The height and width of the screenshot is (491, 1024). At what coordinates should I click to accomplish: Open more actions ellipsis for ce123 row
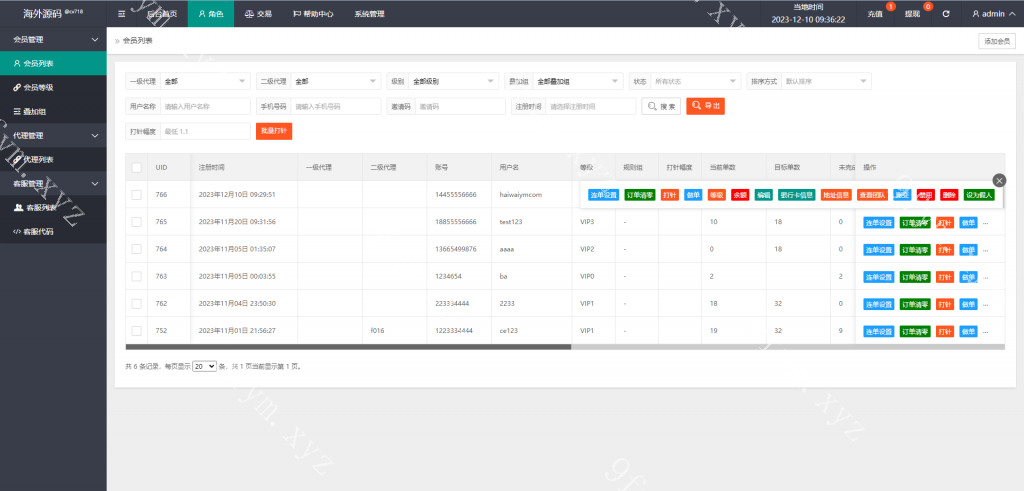(985, 332)
